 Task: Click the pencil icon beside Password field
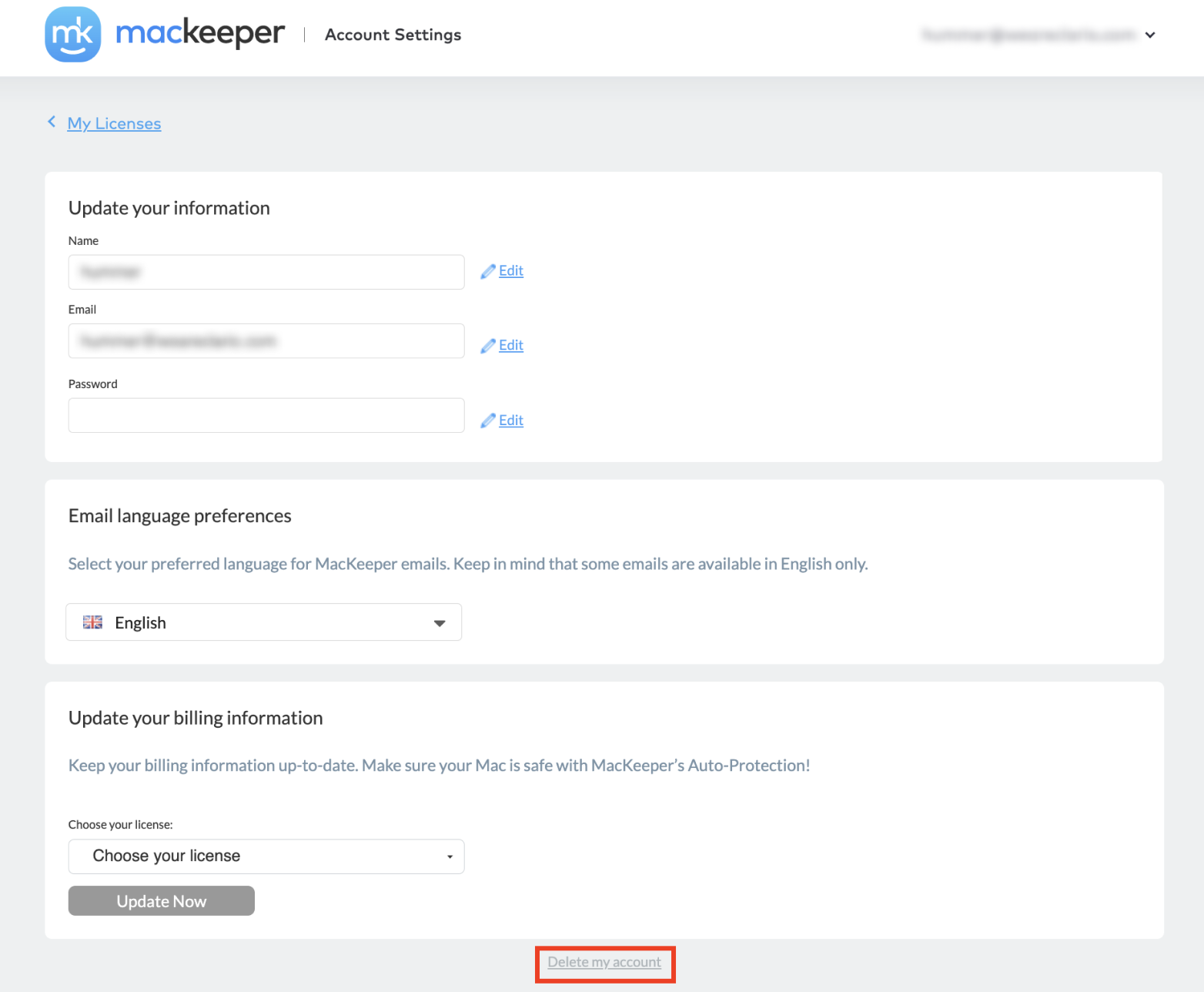(488, 421)
